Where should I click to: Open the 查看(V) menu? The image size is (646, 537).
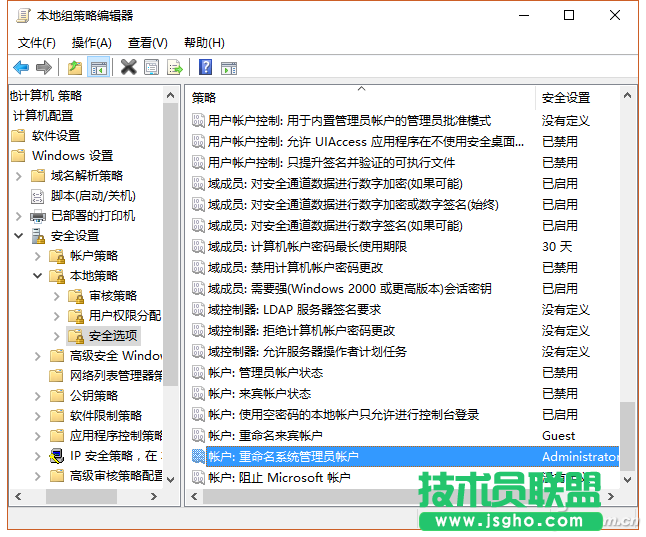pyautogui.click(x=148, y=43)
